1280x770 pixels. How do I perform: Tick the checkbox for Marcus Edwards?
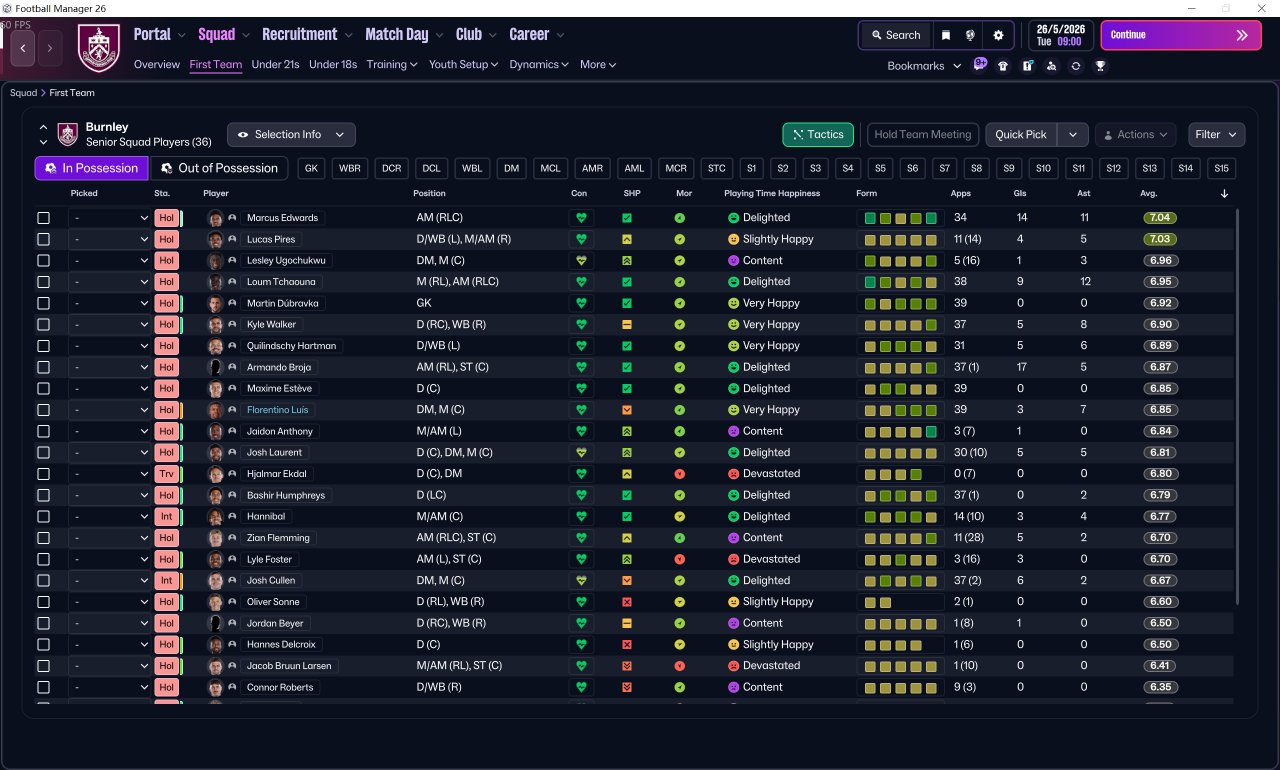tap(43, 218)
